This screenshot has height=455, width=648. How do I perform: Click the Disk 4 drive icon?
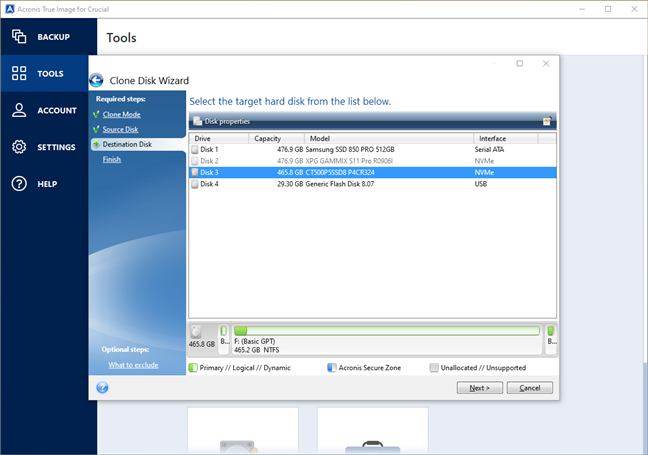click(195, 184)
